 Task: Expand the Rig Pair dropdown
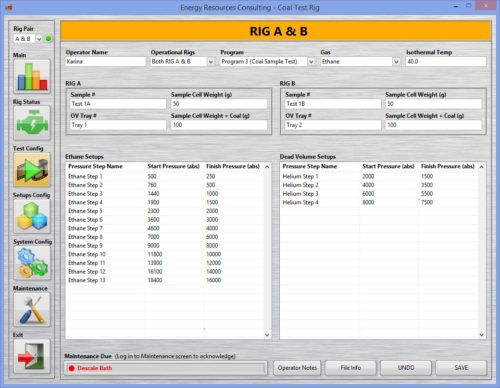pyautogui.click(x=39, y=39)
